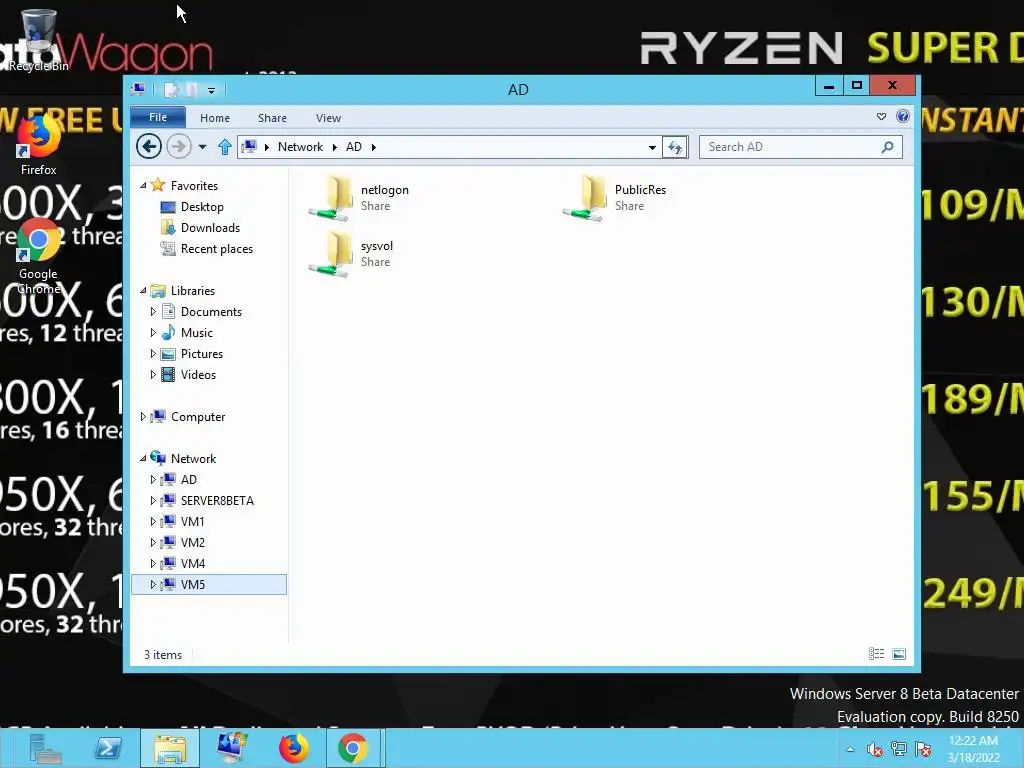Open address bar history dropdown

point(652,147)
